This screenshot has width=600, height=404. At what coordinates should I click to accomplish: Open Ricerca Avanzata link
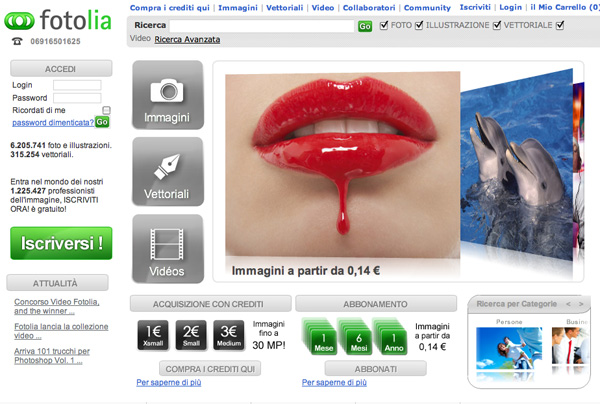[187, 39]
